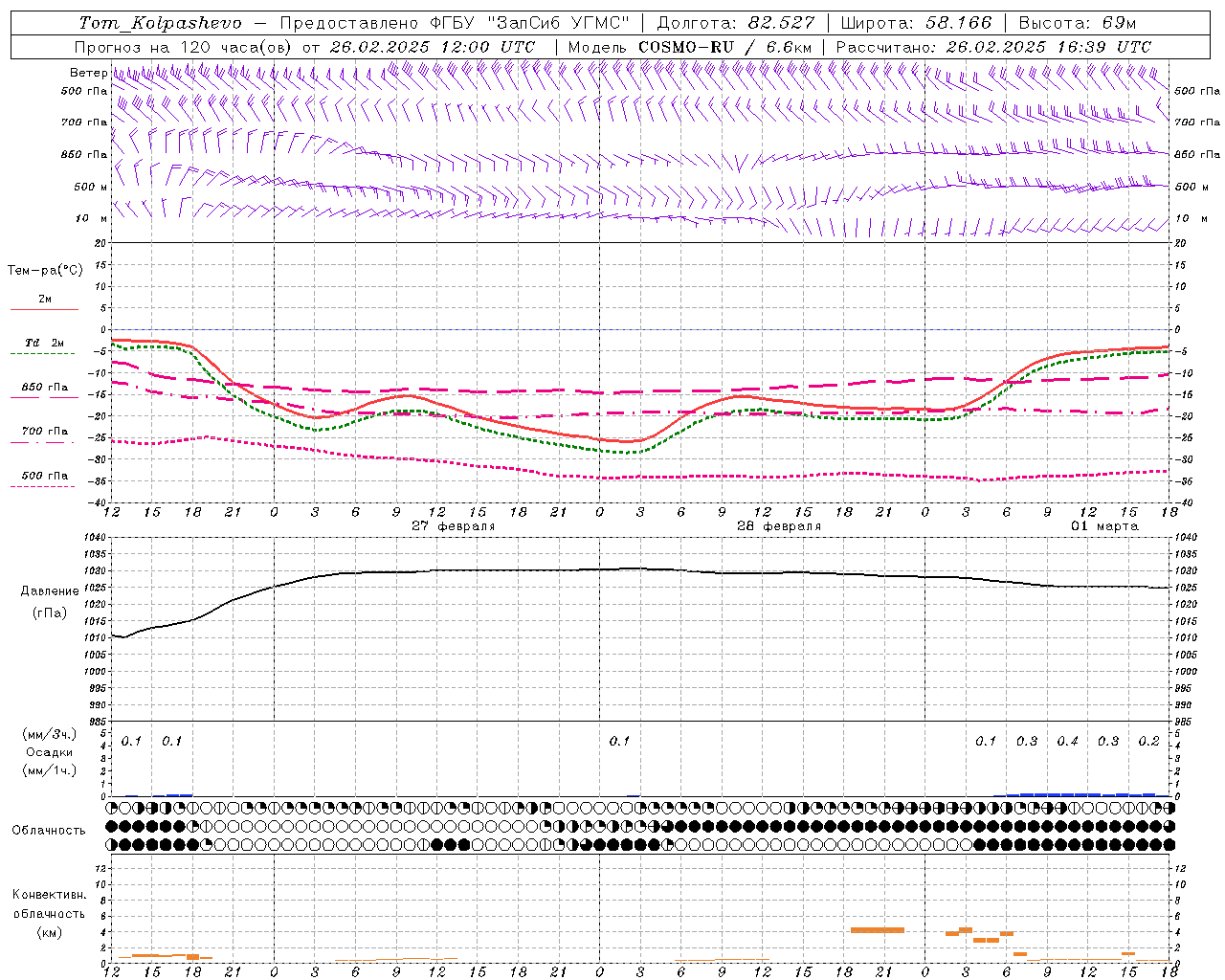Click the 850 гПа temperature legend entry
Screen dimensions: 1225x980
pos(44,388)
